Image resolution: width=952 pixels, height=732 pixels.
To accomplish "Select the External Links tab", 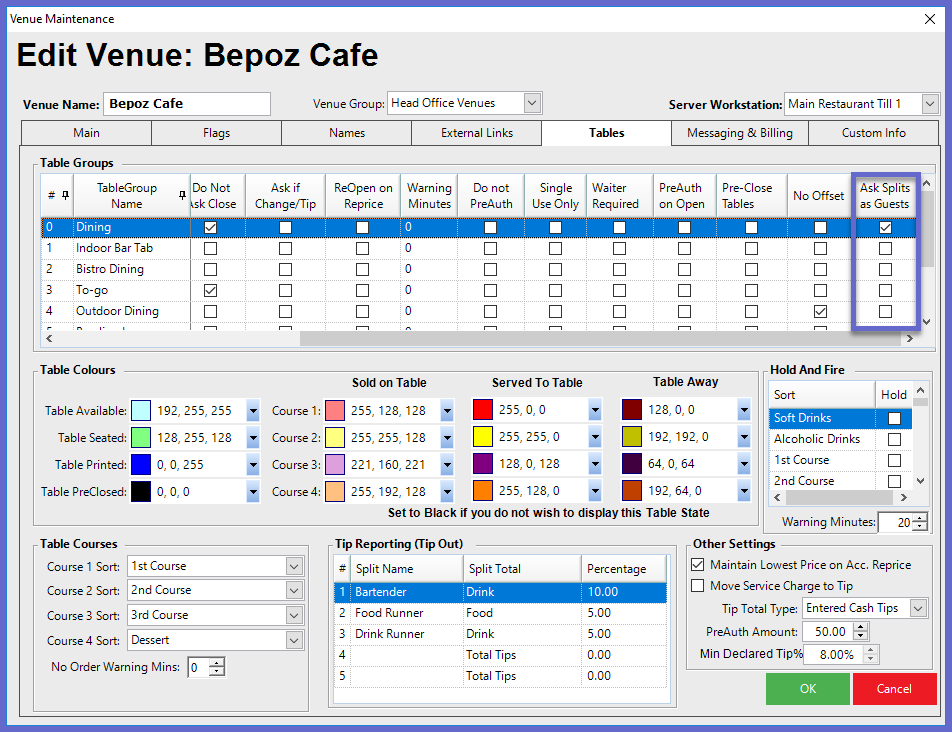I will click(477, 133).
